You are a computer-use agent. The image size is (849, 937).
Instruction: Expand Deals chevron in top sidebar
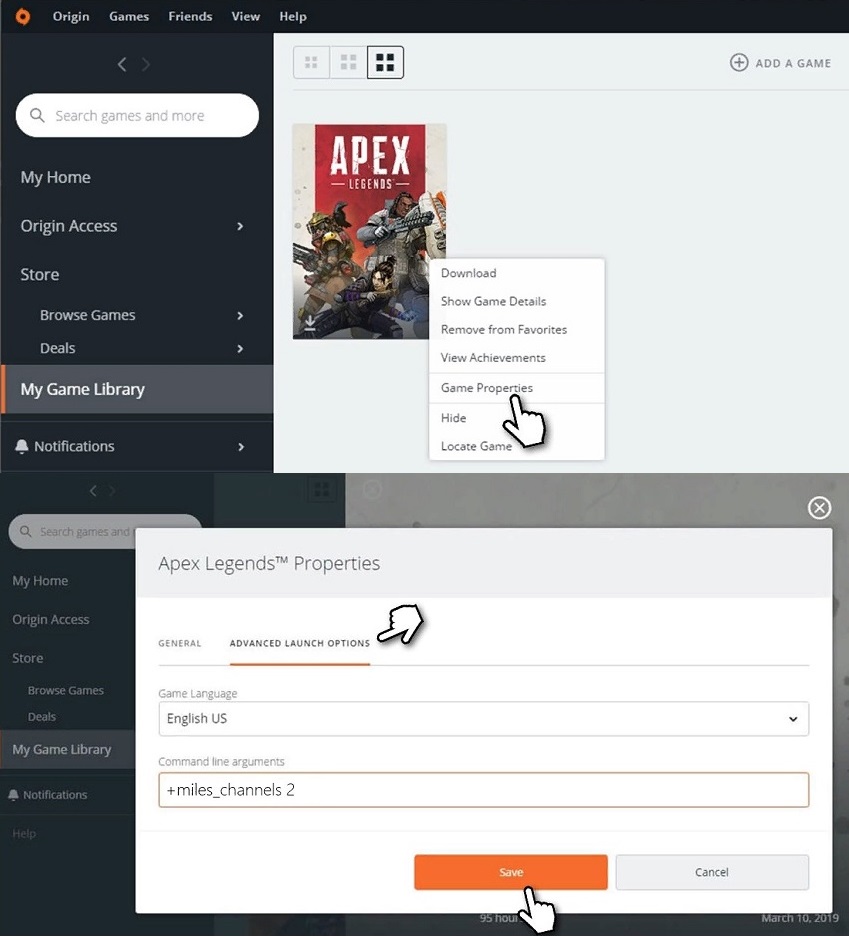point(240,348)
